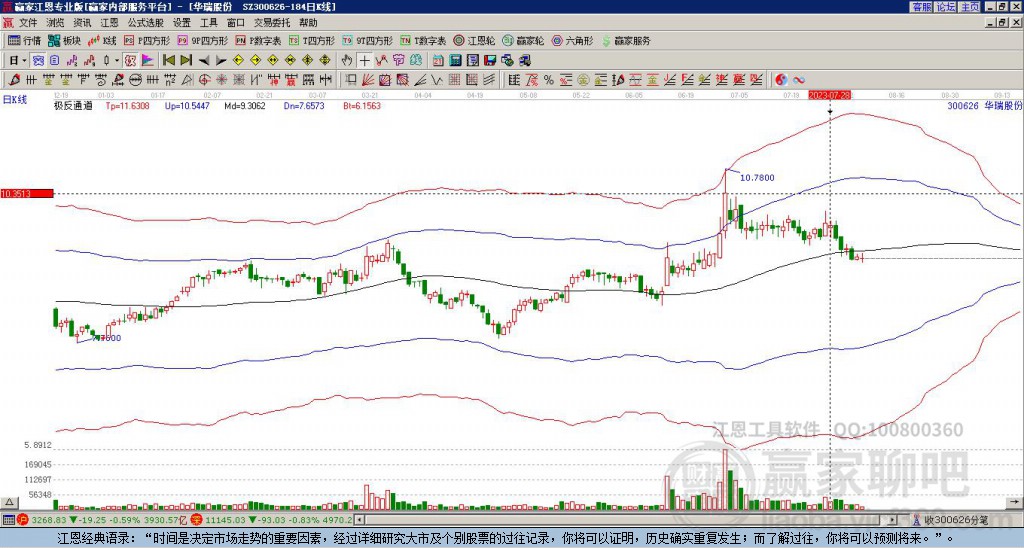The height and width of the screenshot is (548, 1024).
Task: Open the 9P四方形 tool
Action: pos(202,40)
